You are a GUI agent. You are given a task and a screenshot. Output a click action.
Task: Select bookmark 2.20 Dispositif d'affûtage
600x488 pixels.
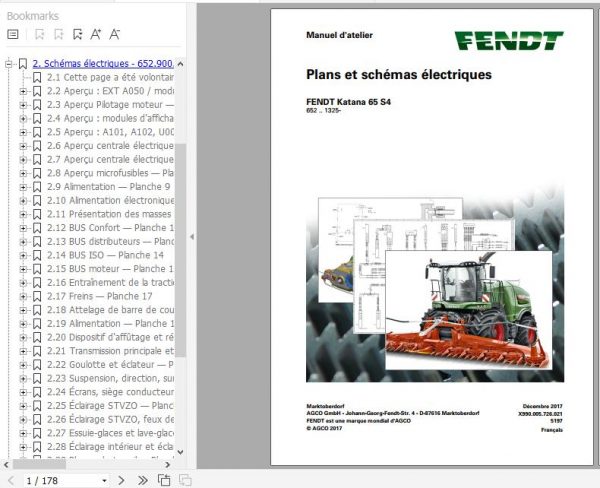(110, 337)
